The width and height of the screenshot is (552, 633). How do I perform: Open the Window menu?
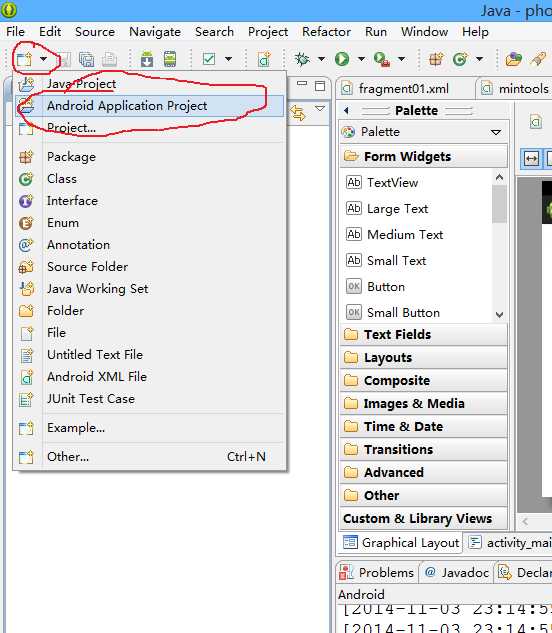424,31
